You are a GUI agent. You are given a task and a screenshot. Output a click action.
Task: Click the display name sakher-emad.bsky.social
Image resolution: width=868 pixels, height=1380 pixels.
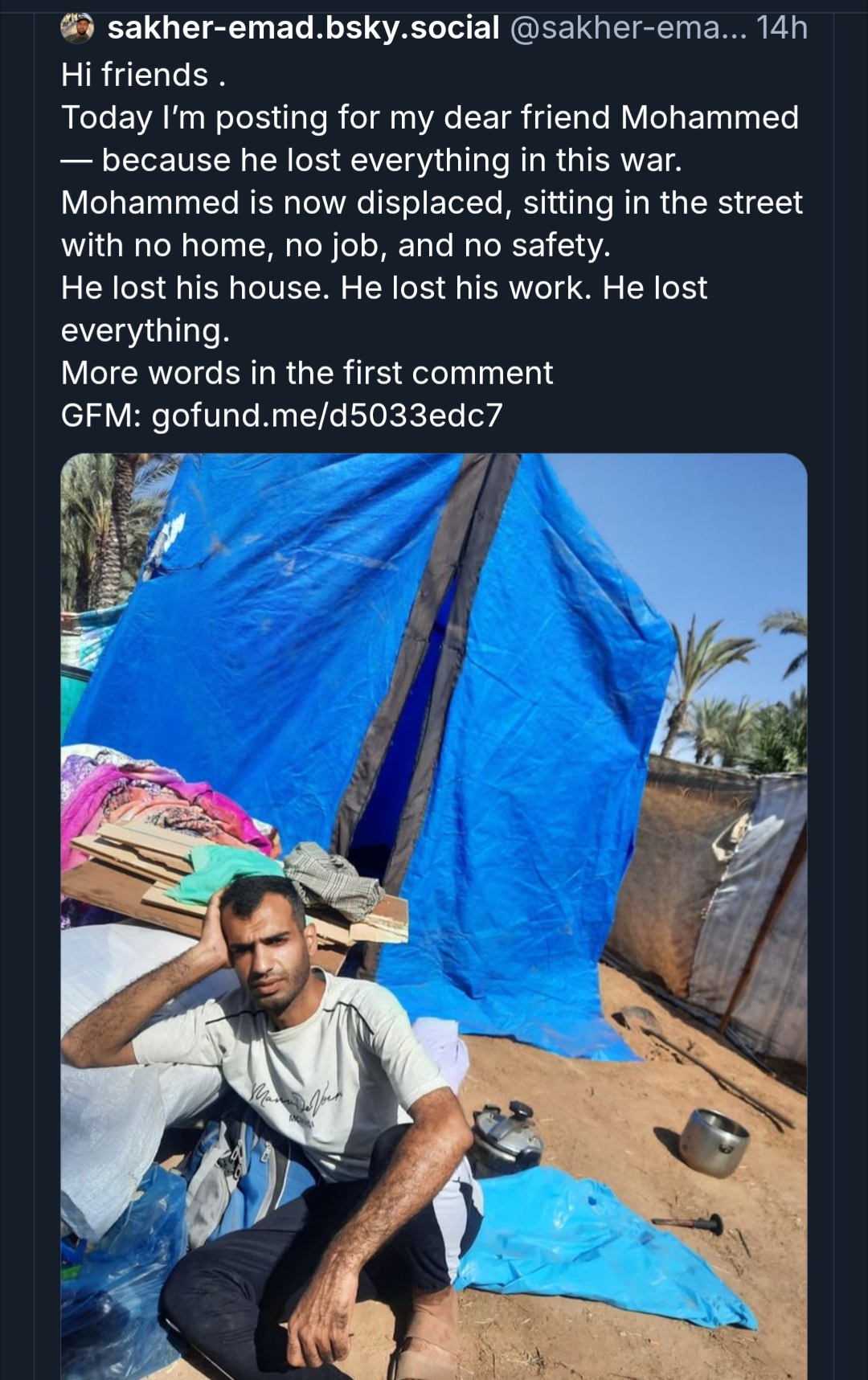pos(304,28)
